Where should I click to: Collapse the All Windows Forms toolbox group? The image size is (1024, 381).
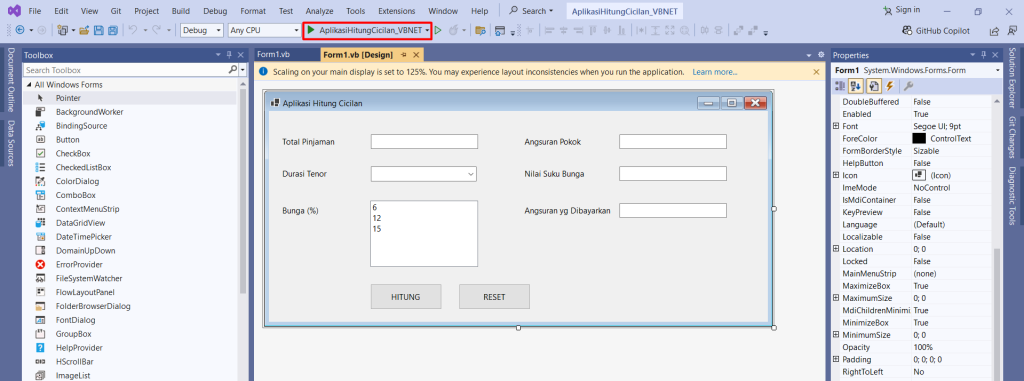(x=29, y=85)
